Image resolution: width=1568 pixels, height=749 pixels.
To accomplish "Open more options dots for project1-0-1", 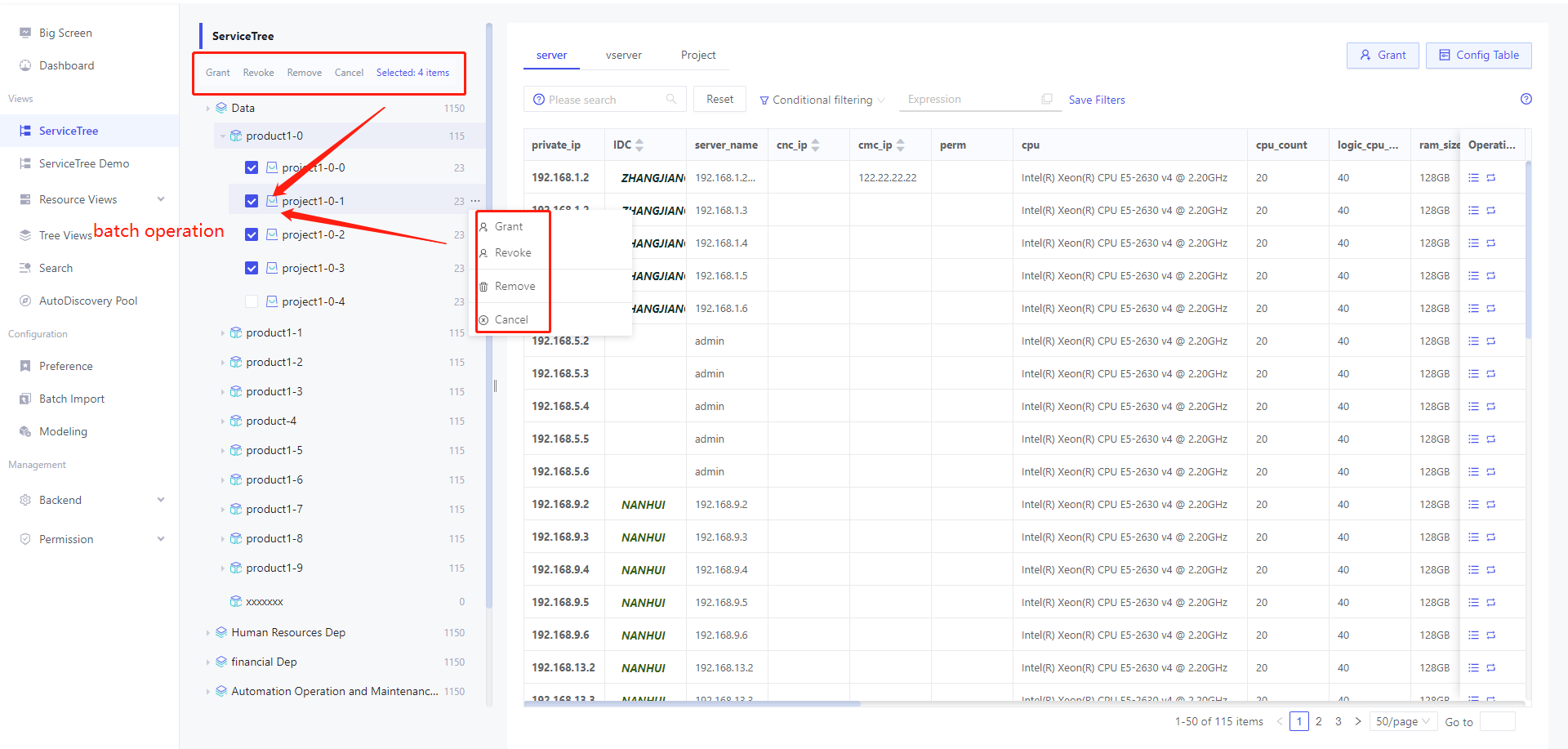I will 475,201.
